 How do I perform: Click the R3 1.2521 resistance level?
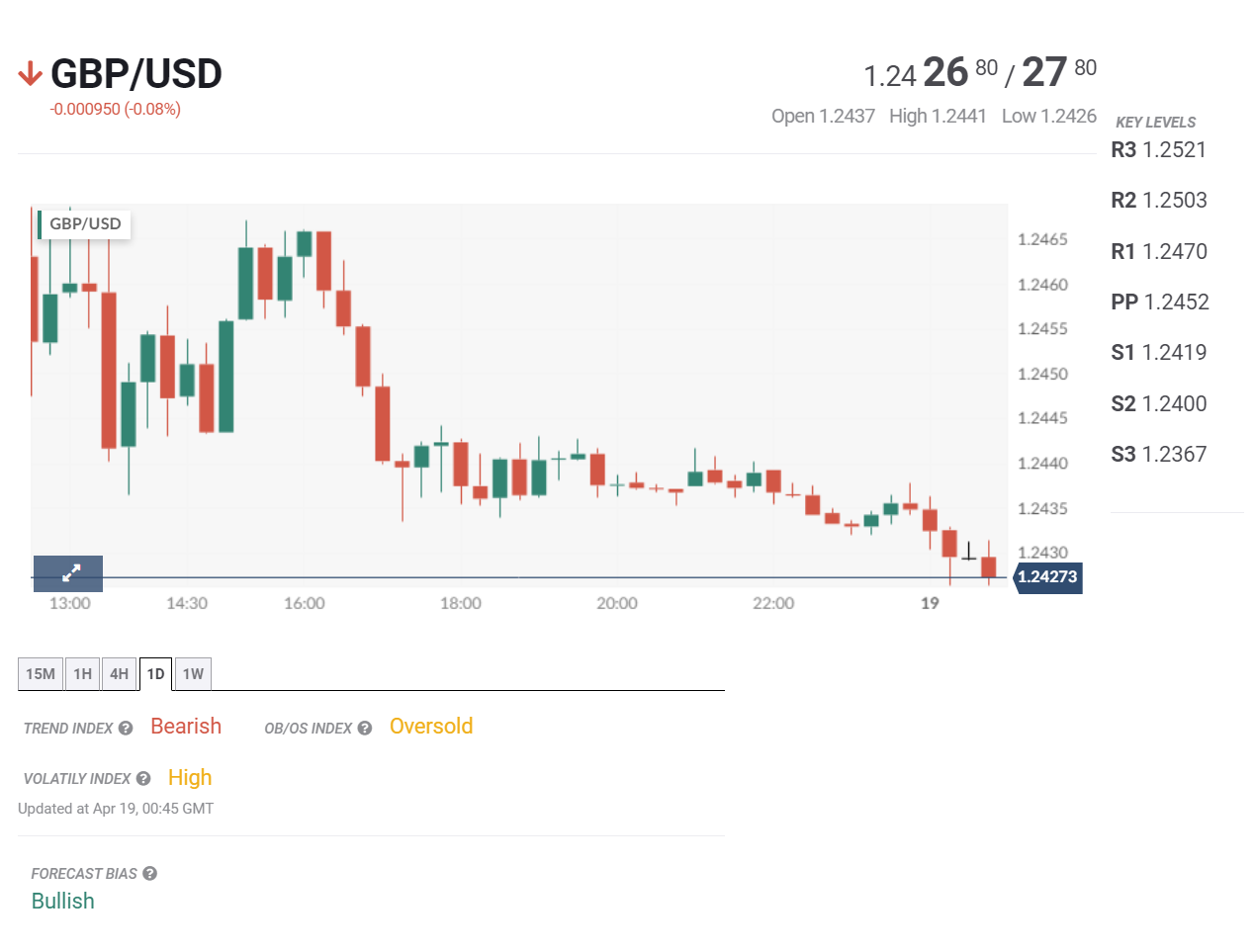(1158, 150)
